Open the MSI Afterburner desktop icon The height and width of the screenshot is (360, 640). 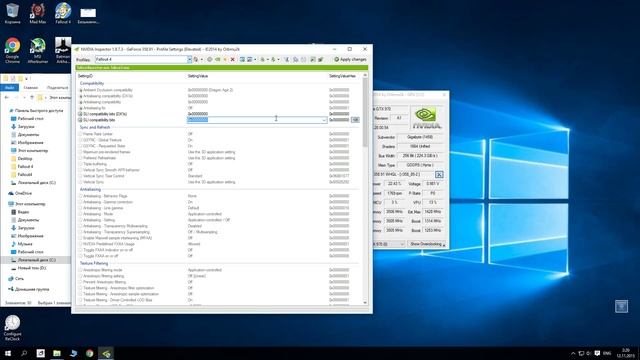pos(38,50)
